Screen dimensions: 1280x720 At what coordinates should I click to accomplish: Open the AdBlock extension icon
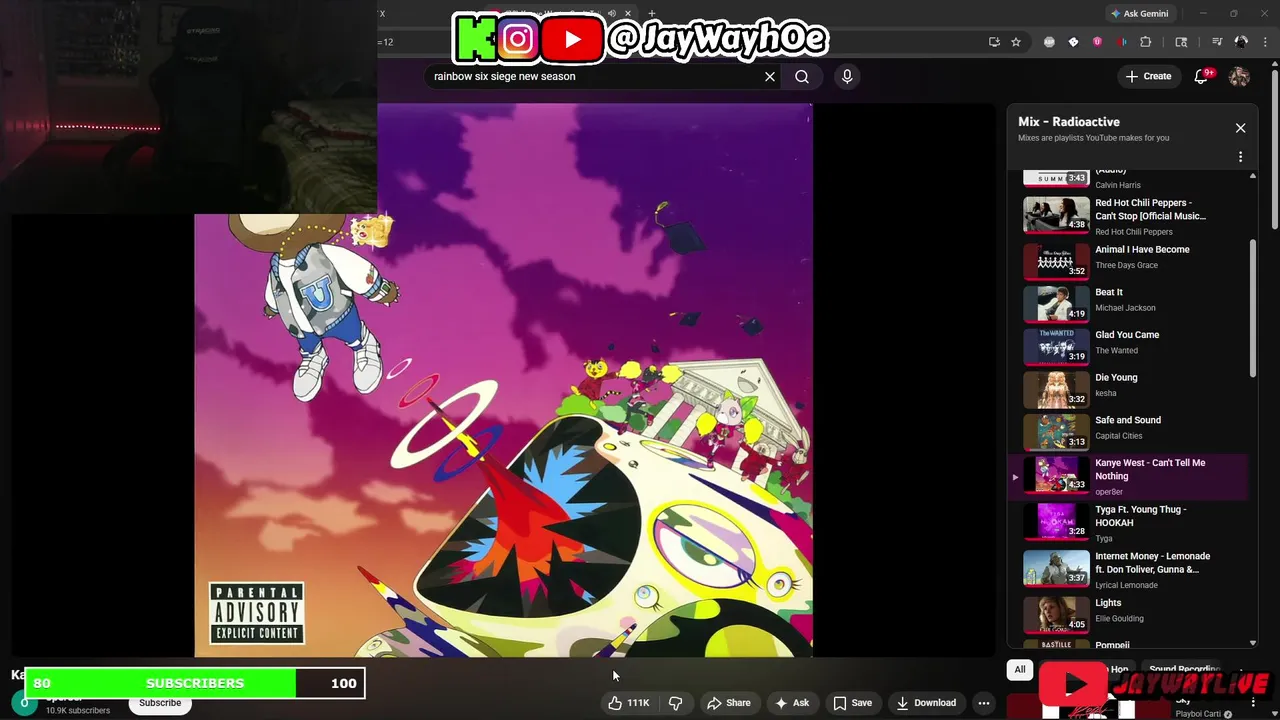point(1049,42)
